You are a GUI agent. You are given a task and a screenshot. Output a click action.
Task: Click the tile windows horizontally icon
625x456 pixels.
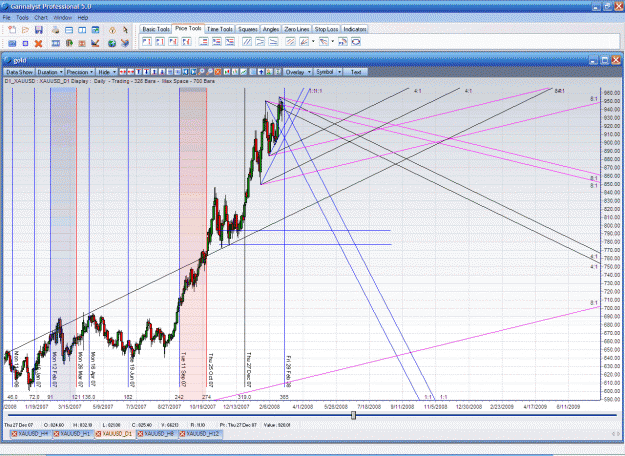coord(69,30)
